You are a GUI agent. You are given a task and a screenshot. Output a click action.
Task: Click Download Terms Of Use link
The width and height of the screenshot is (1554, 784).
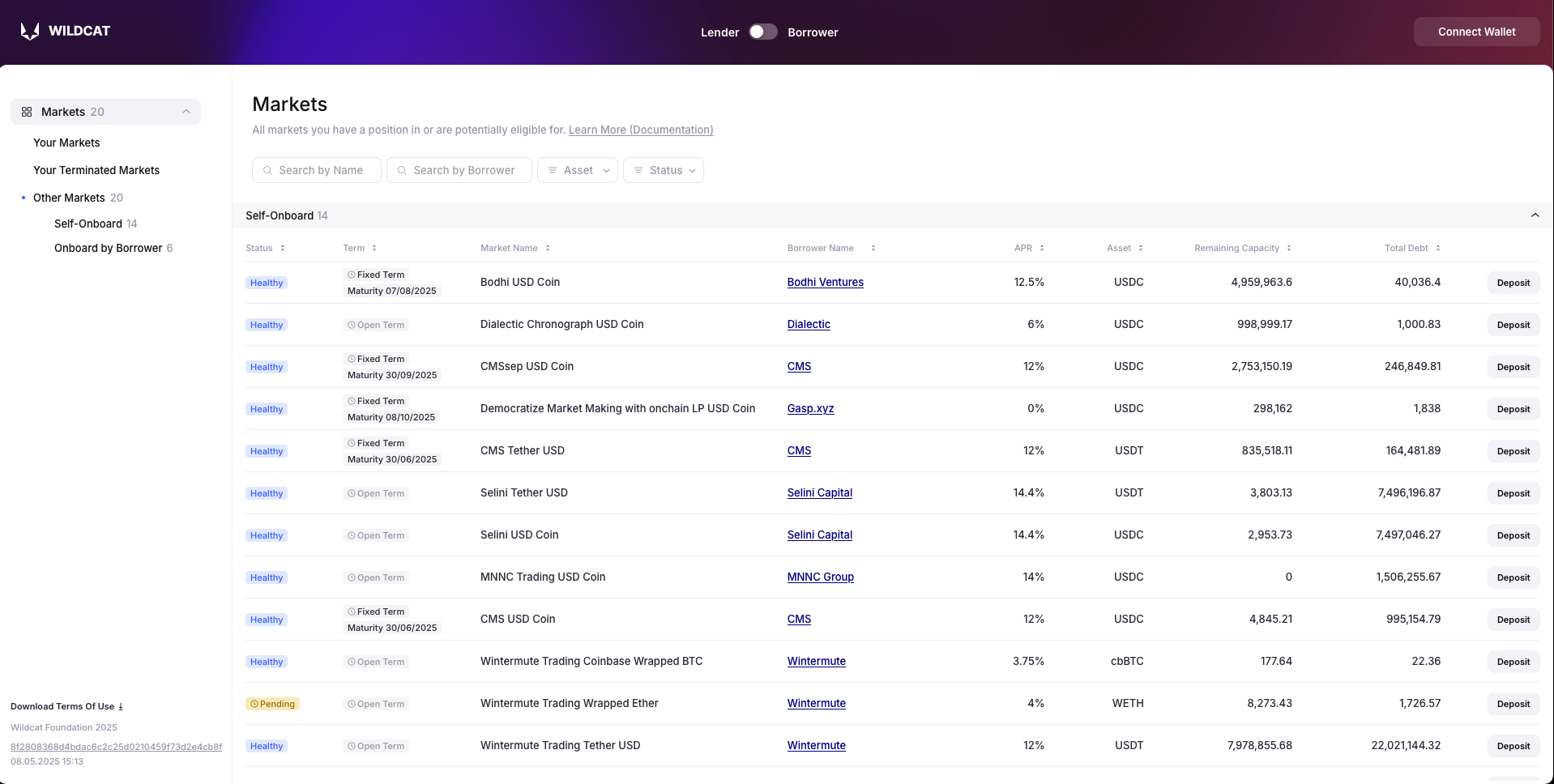(66, 706)
